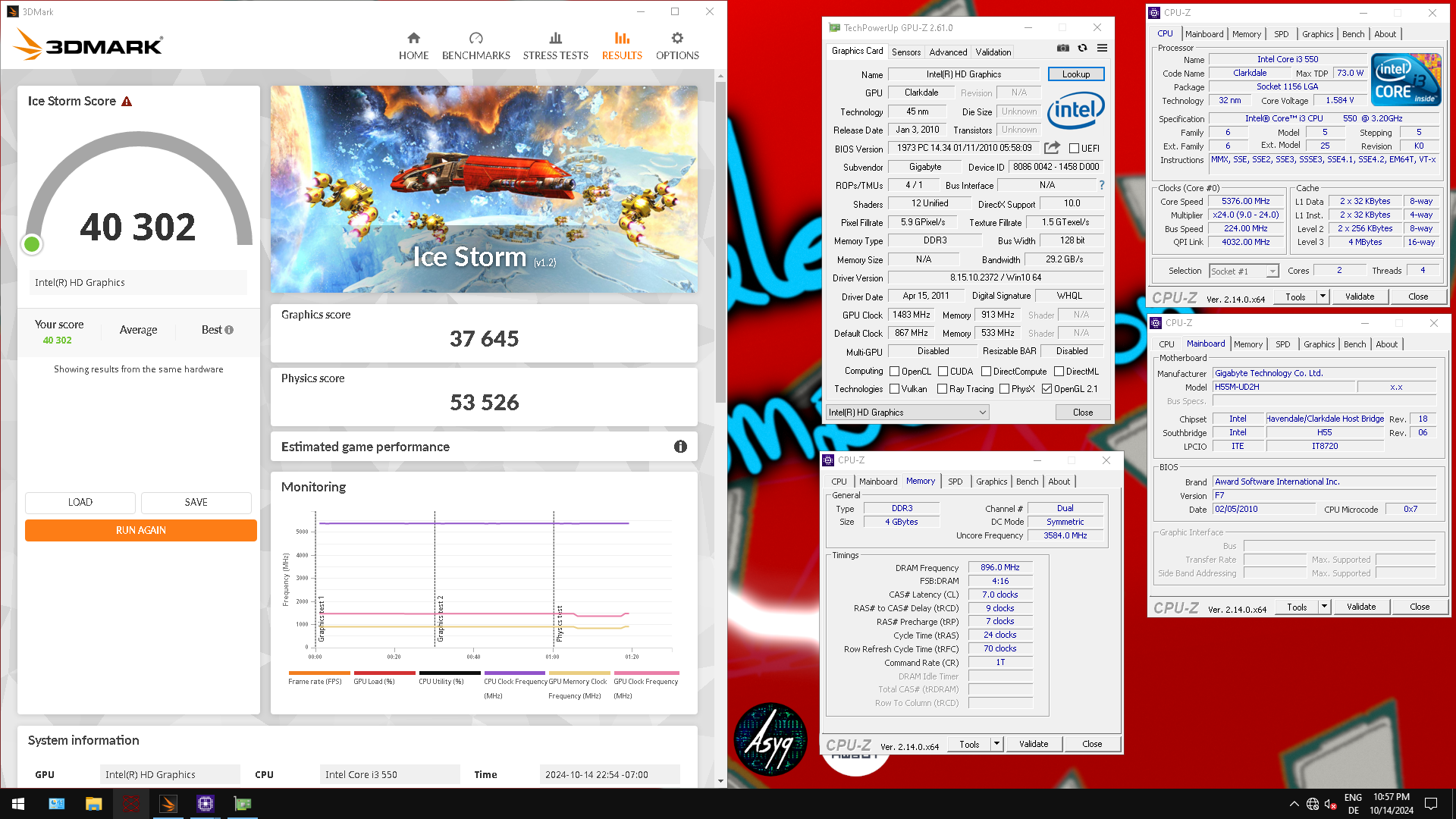The image size is (1456, 819).
Task: Click the taskbar clock showing 10:57 PM
Action: [x=1392, y=804]
